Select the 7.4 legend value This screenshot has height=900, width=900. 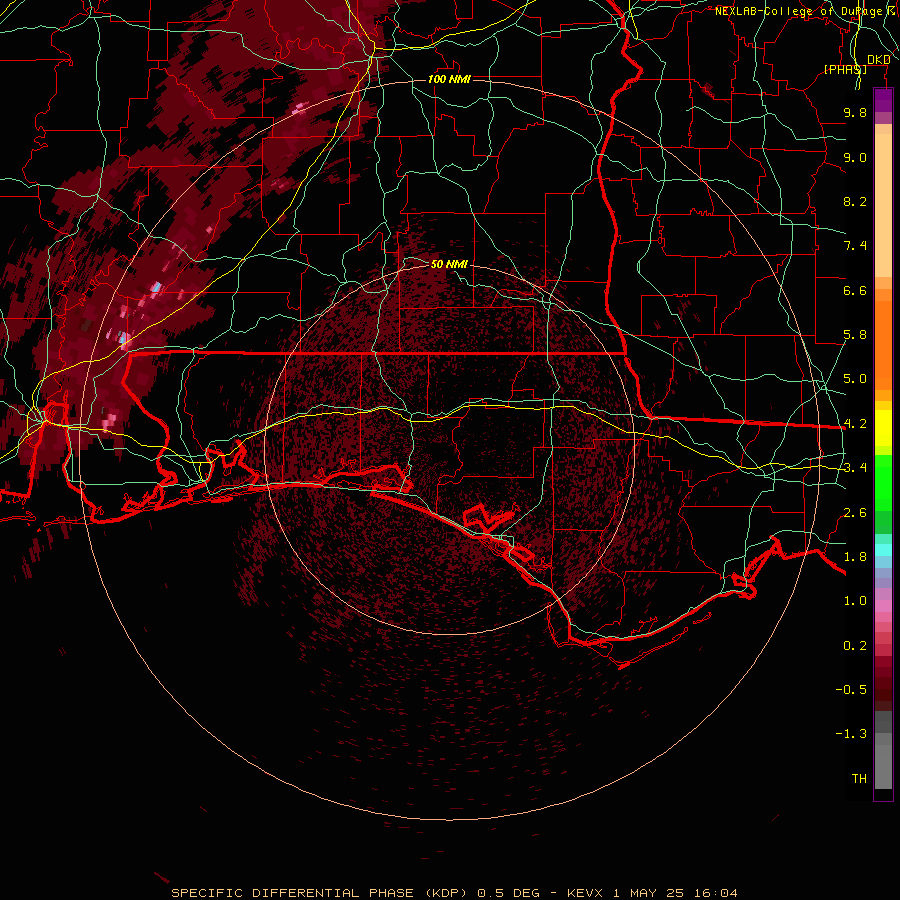pyautogui.click(x=855, y=246)
